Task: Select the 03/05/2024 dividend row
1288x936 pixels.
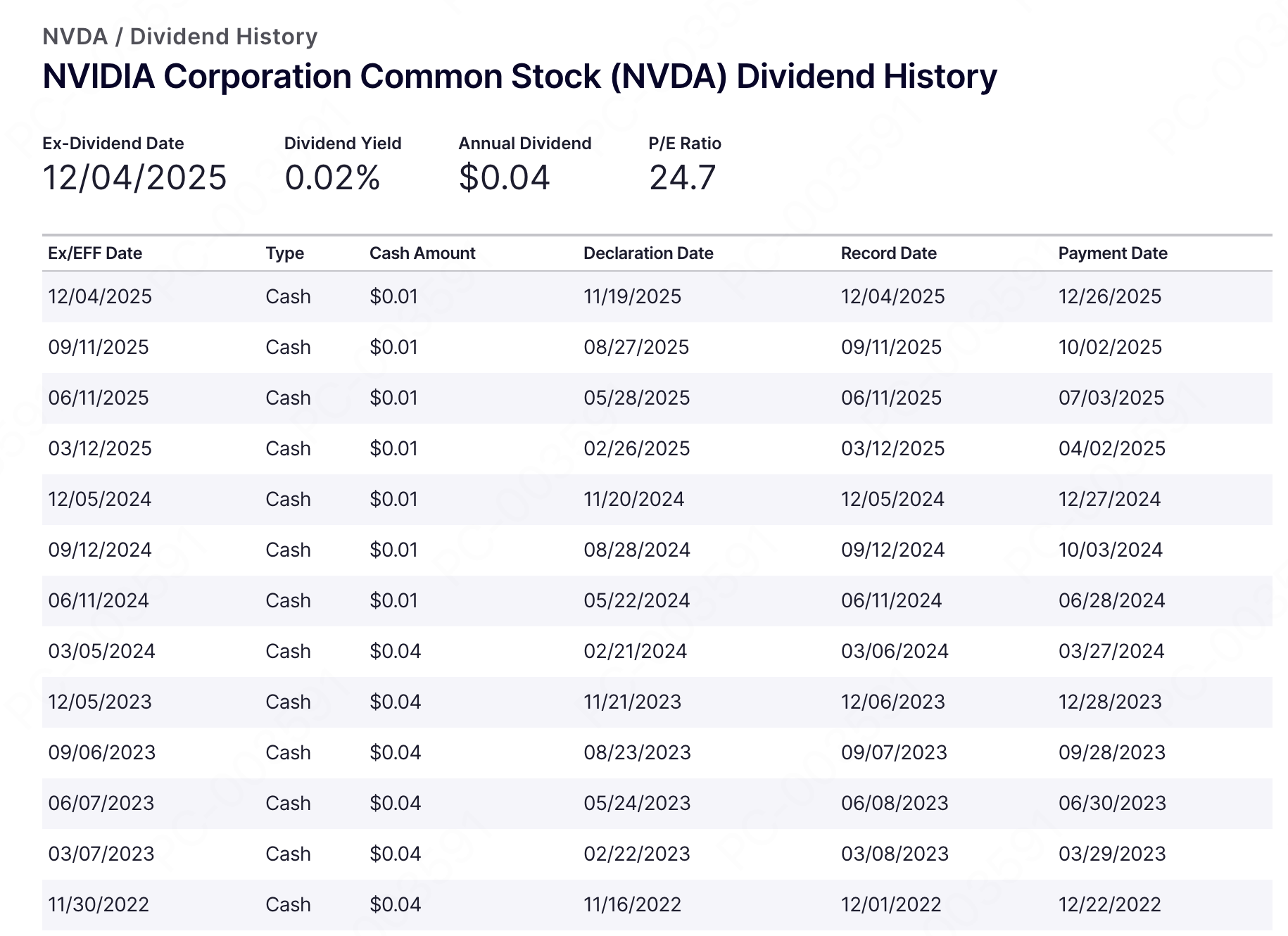Action: (633, 651)
